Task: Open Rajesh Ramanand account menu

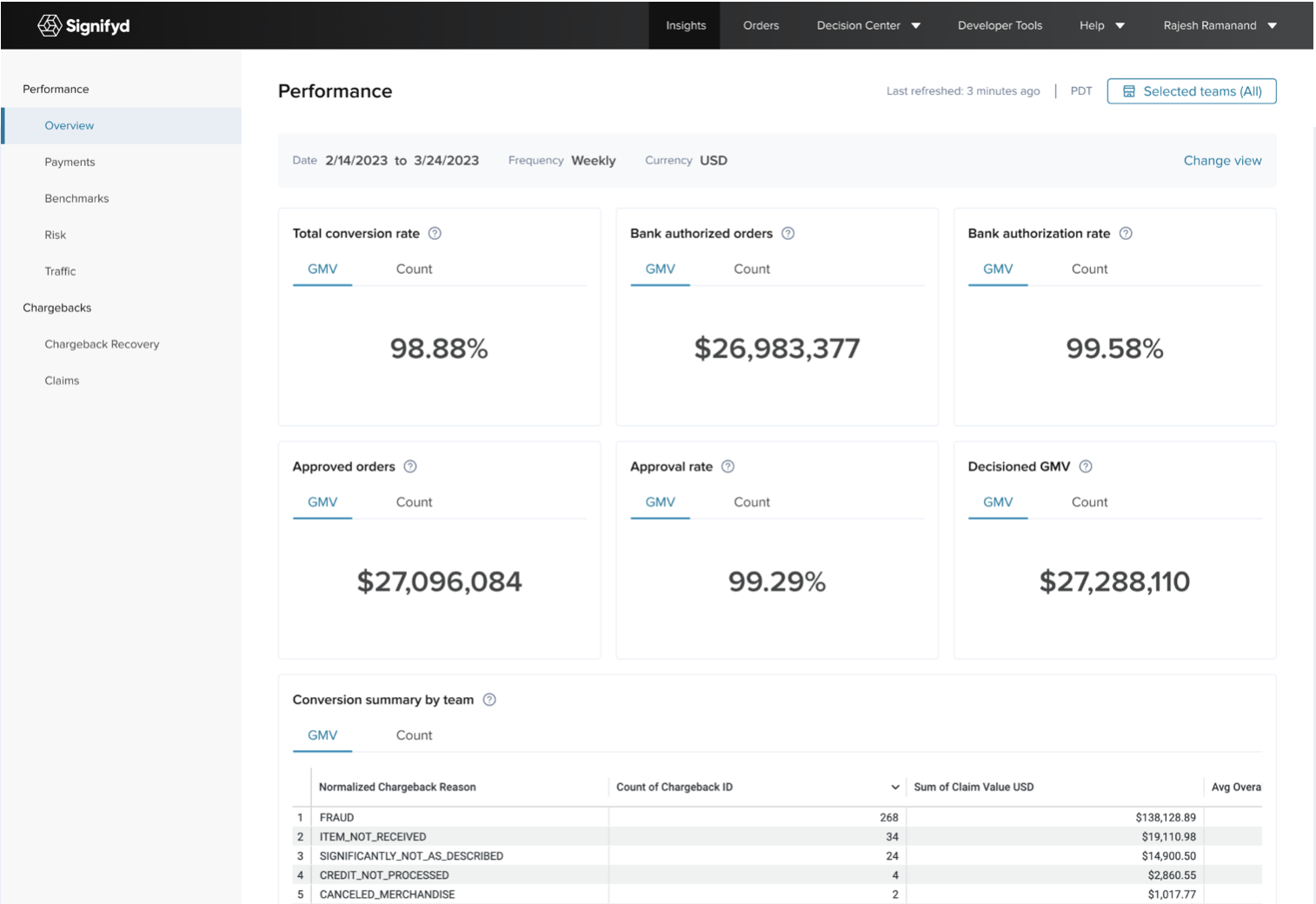Action: pyautogui.click(x=1220, y=25)
